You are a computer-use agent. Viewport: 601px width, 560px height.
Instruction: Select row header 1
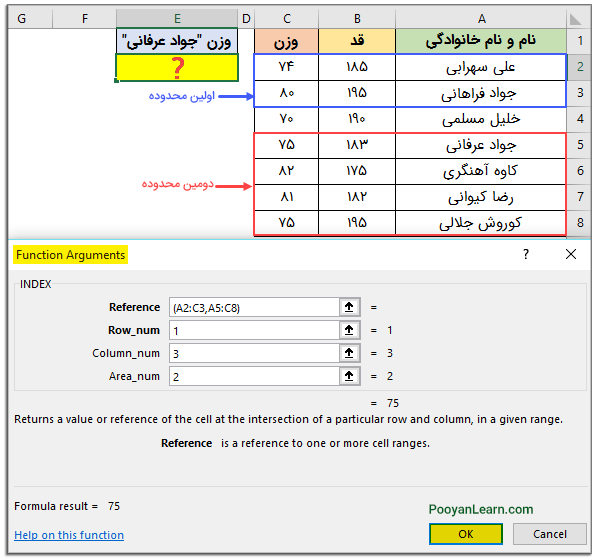(579, 41)
